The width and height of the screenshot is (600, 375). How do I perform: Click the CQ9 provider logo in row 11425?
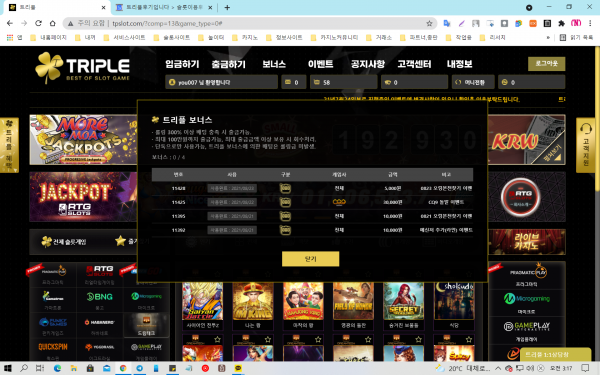[x=339, y=202]
